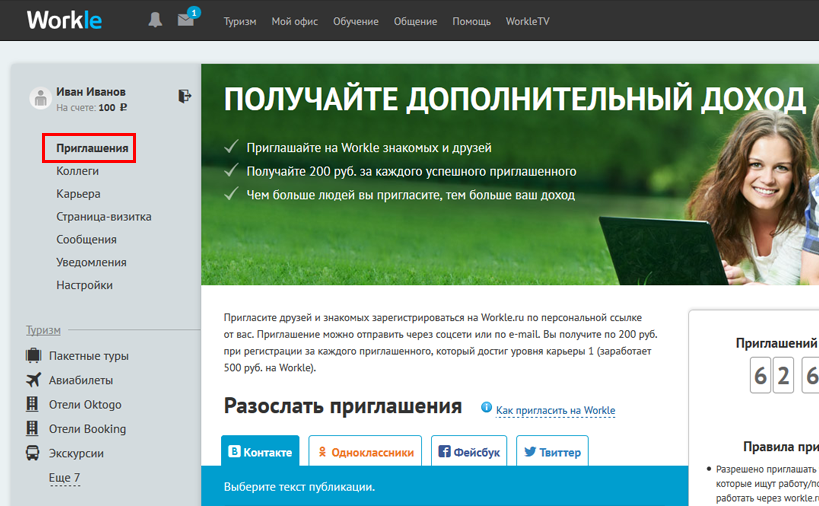The image size is (819, 506).
Task: Open Коллеги in the sidebar
Action: 77,171
